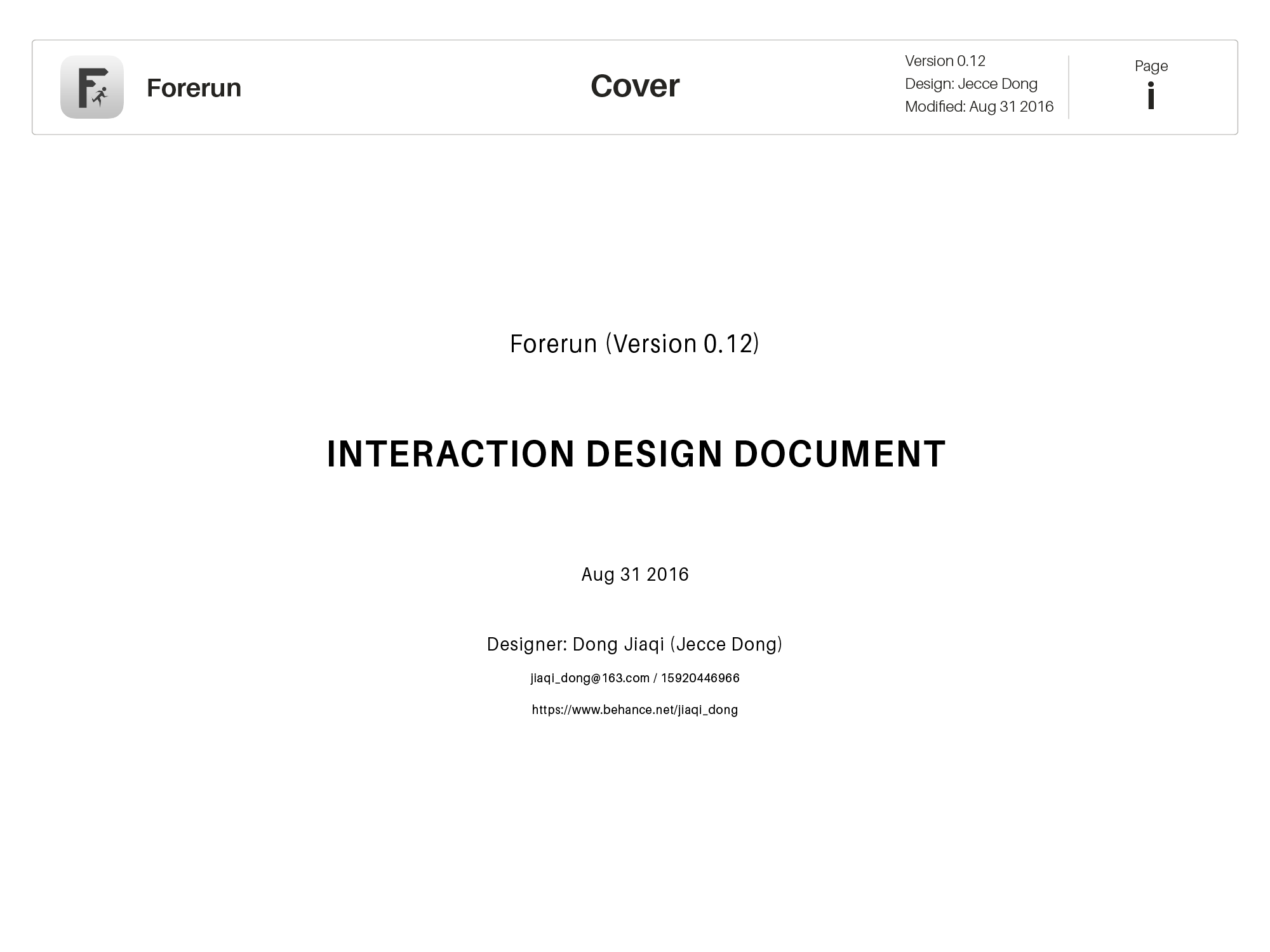The width and height of the screenshot is (1270, 952).
Task: Click the page number i
Action: (1151, 96)
